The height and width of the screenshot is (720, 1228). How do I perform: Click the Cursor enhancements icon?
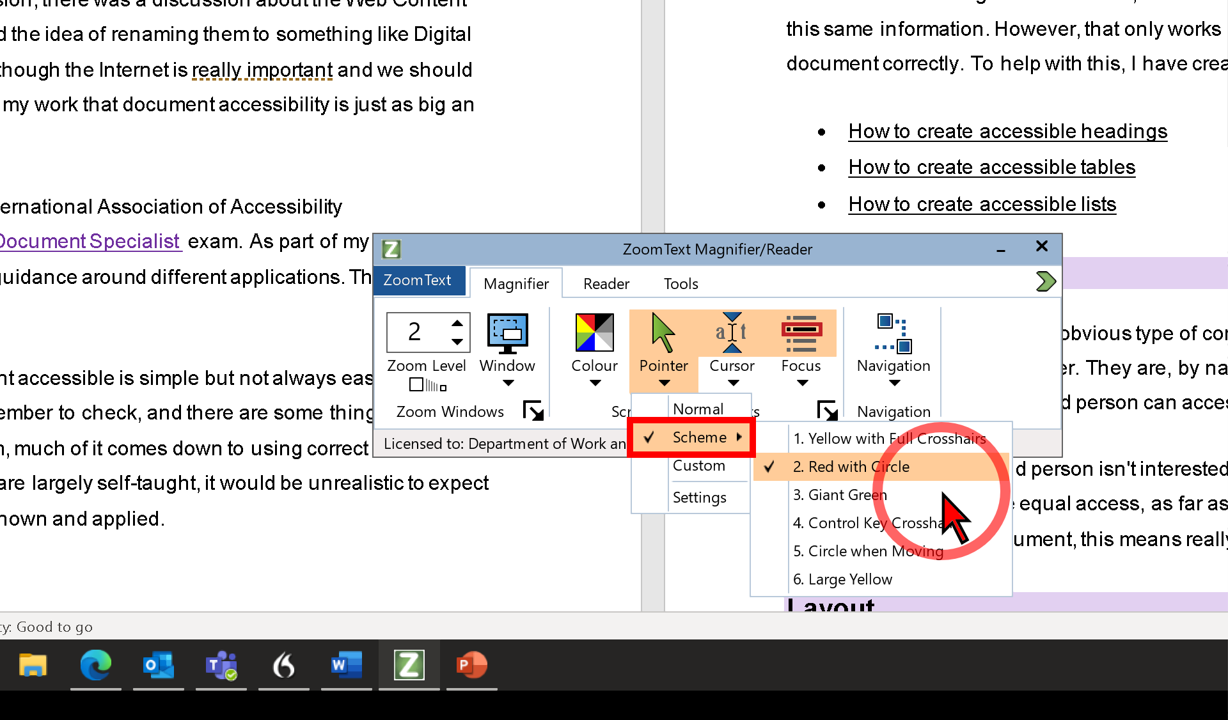(x=732, y=332)
